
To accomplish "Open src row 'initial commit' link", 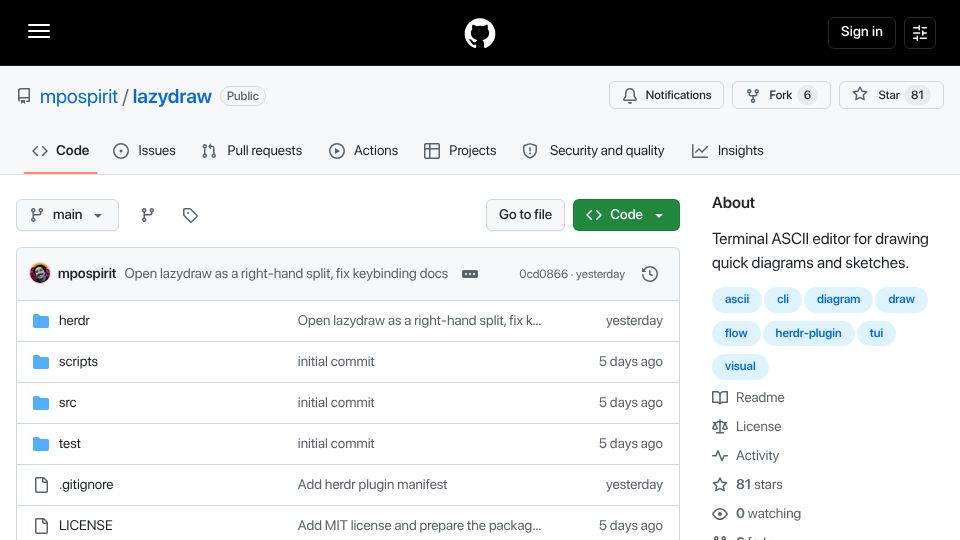I will pyautogui.click(x=336, y=403).
